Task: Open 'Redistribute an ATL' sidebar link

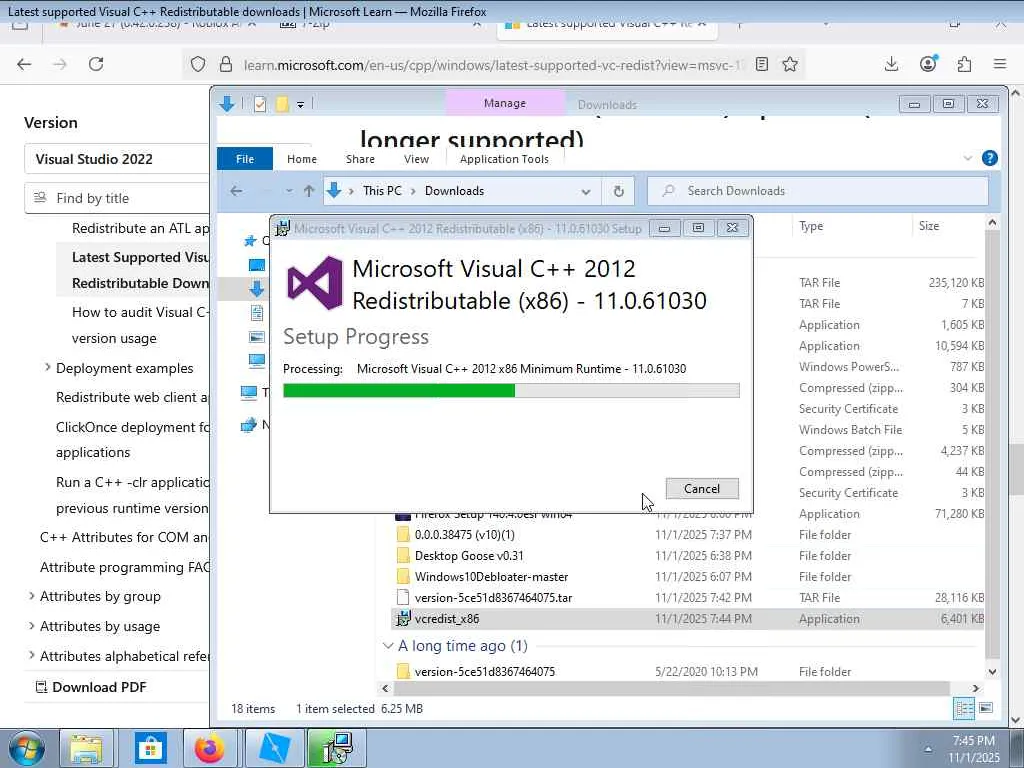Action: [x=140, y=228]
